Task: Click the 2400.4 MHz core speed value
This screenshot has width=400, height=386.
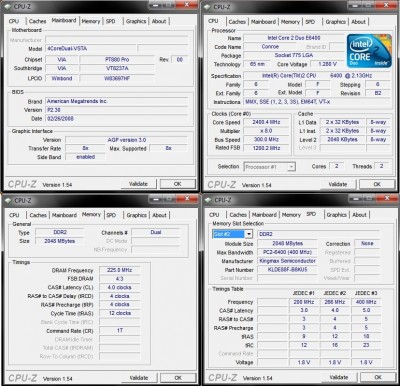Action: [x=266, y=122]
